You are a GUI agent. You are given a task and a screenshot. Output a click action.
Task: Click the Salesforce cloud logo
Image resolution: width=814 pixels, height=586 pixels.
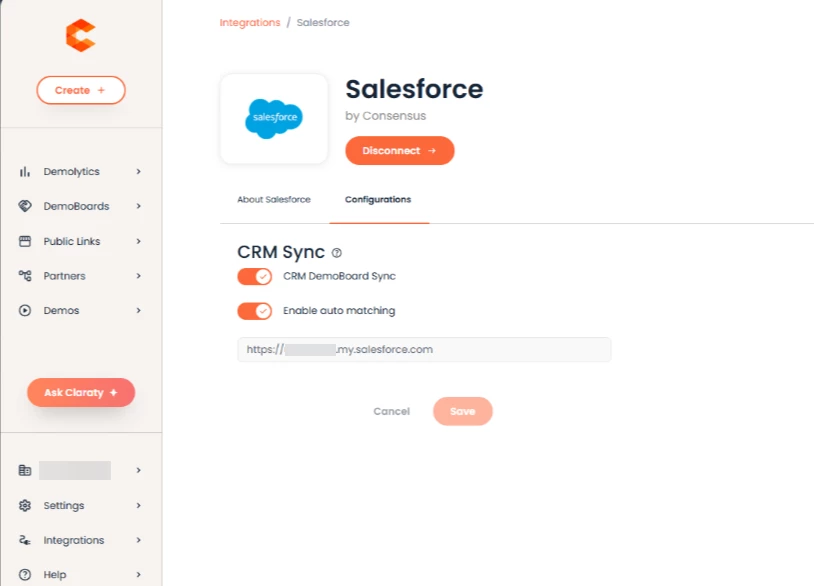click(274, 118)
